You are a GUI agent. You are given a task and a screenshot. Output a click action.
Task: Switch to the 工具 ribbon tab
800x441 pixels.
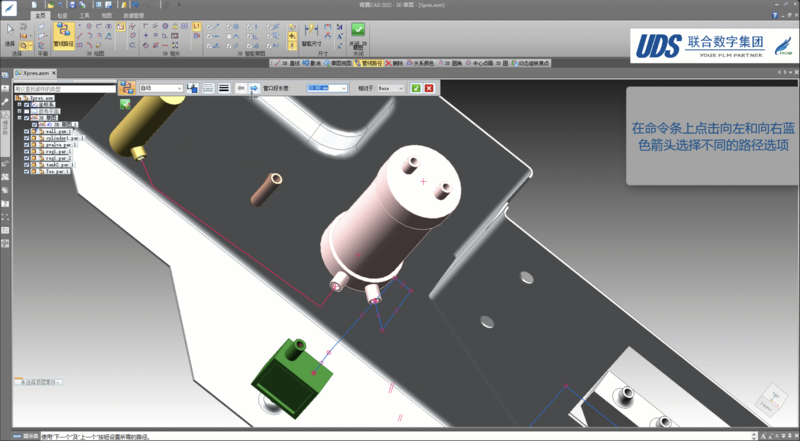86,17
